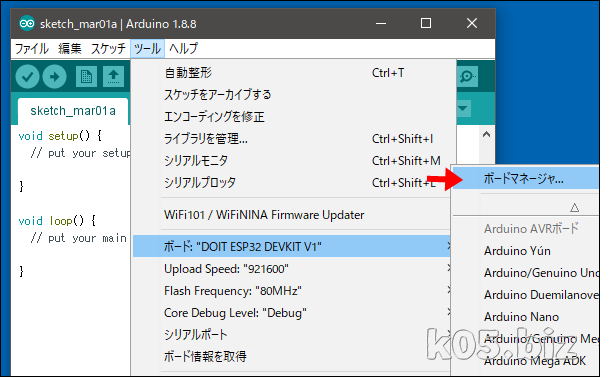Expand ボード: "DOIT ESP32 DEVKIT V1" submenu
The height and width of the screenshot is (377, 600).
(292, 246)
